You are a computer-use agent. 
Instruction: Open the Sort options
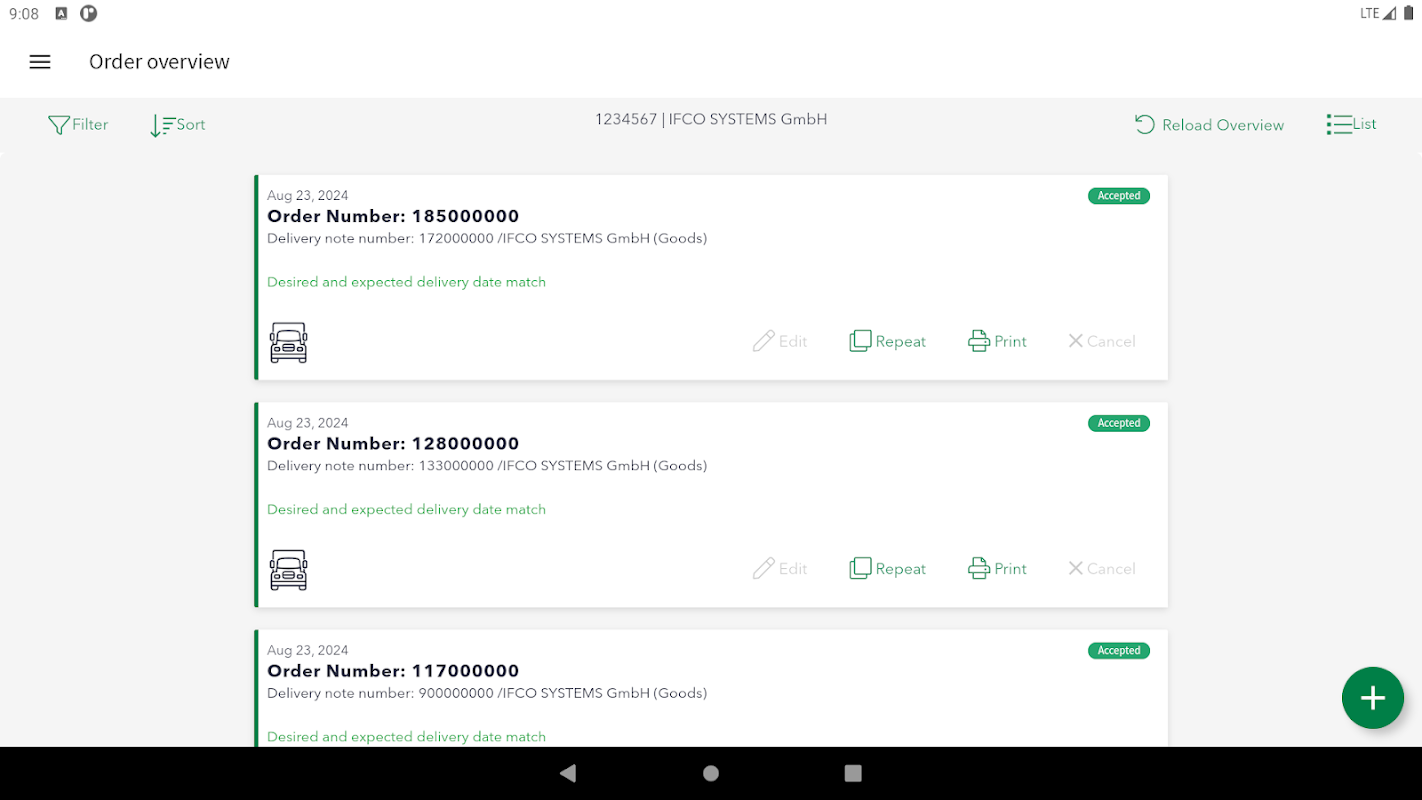pyautogui.click(x=178, y=125)
